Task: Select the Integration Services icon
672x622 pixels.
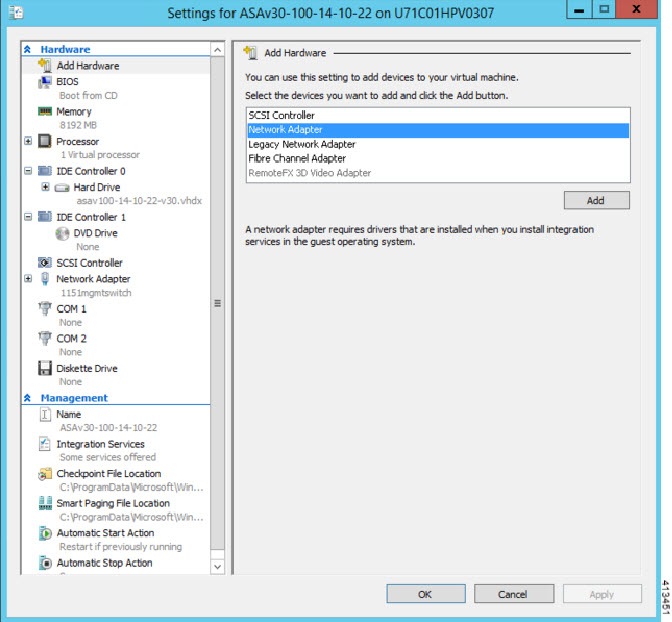Action: point(45,444)
